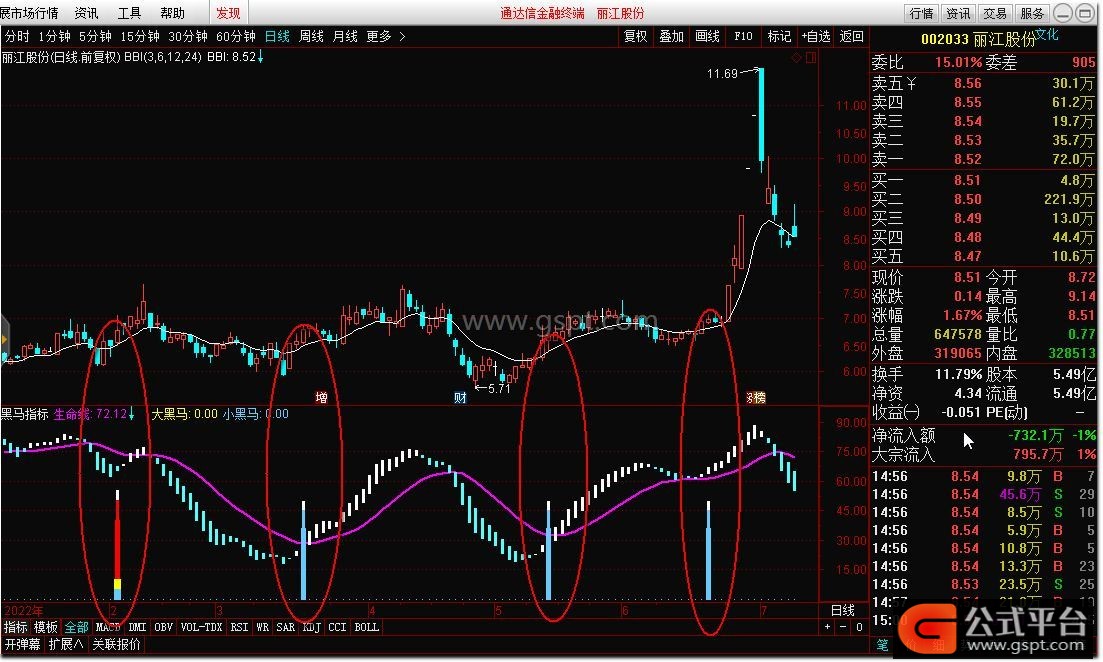Click the 文化 sector tag beside the stock name

point(1047,34)
